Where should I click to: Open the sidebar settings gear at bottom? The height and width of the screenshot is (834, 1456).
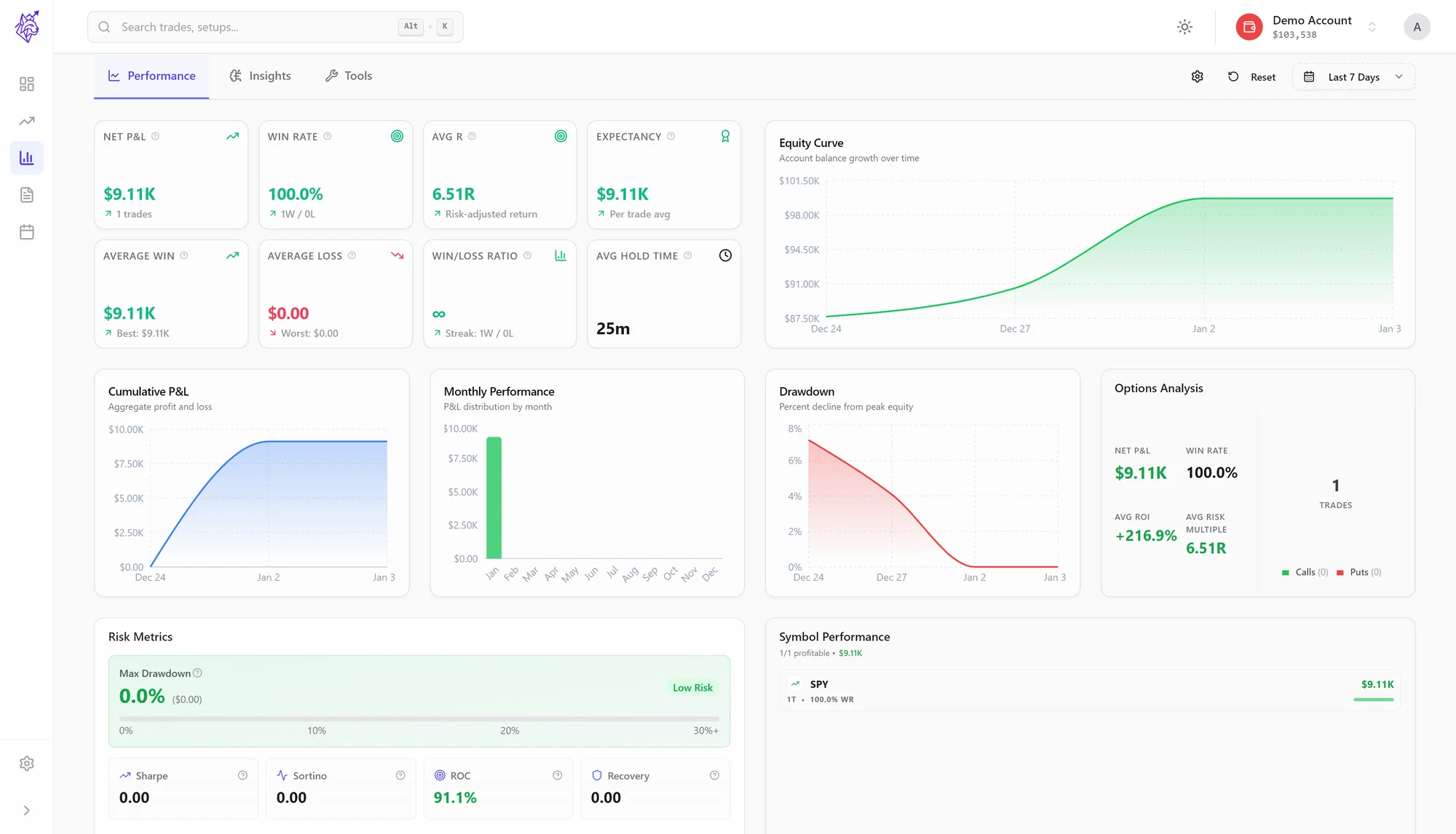tap(27, 763)
